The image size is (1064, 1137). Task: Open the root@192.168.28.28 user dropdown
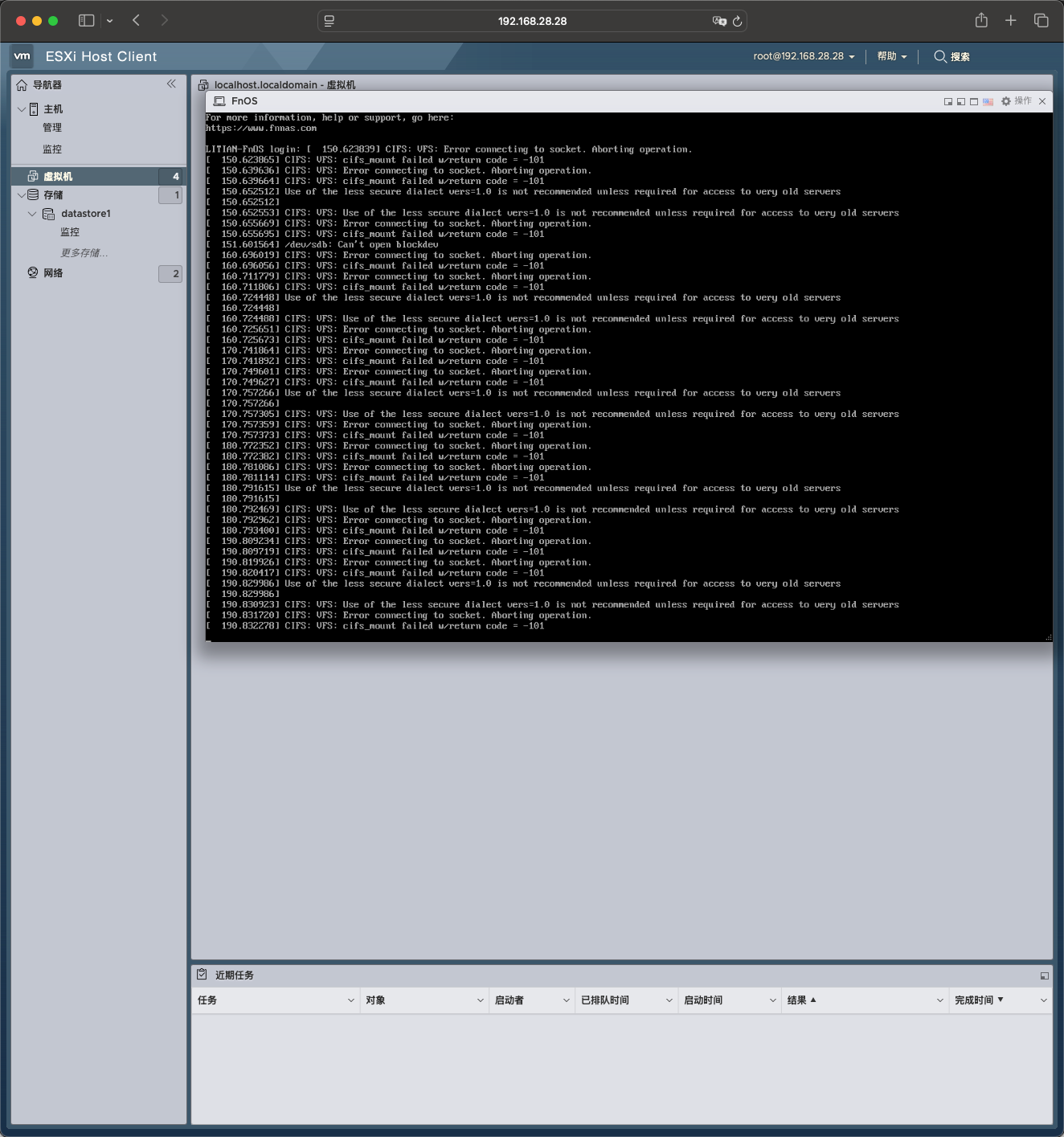coord(804,56)
